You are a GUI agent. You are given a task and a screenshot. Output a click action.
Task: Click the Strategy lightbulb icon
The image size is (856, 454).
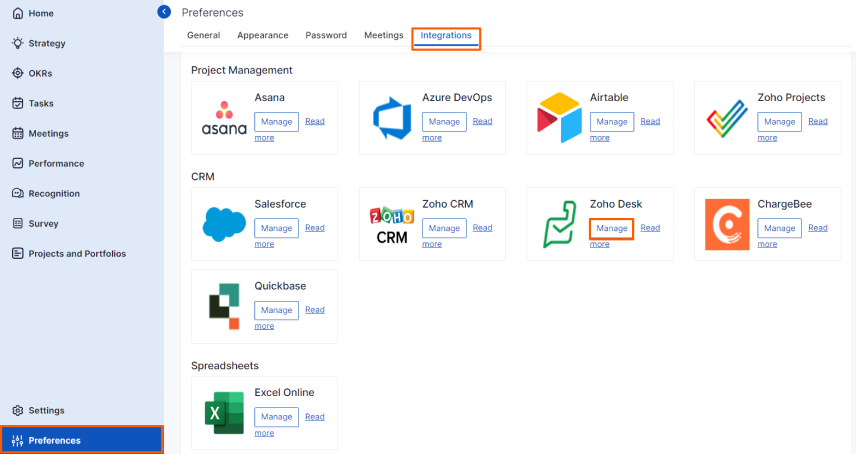point(17,43)
